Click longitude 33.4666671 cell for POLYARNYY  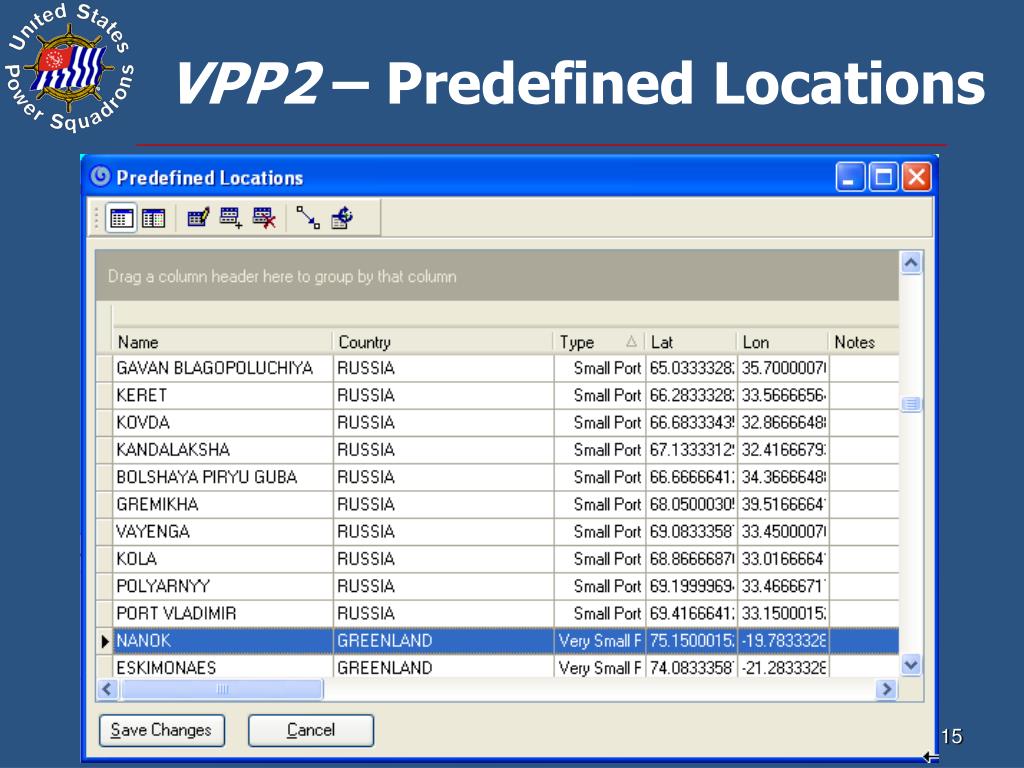[x=784, y=586]
